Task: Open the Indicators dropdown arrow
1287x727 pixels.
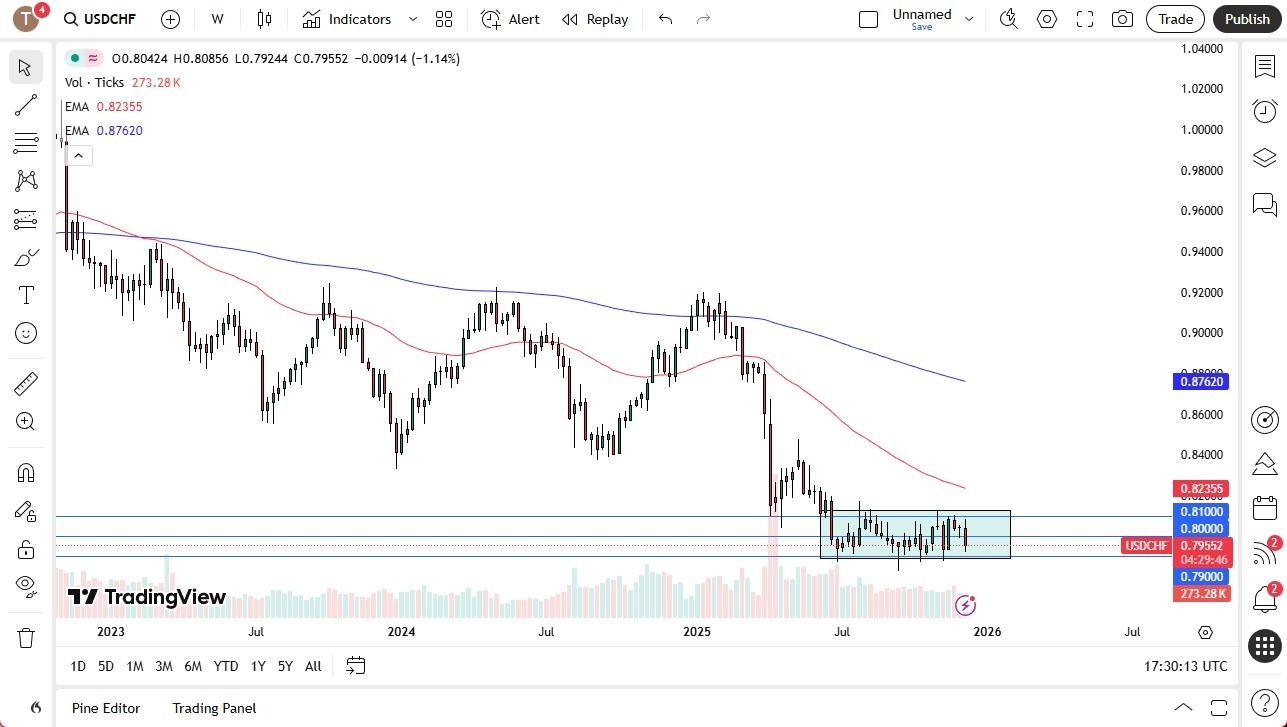Action: tap(412, 19)
